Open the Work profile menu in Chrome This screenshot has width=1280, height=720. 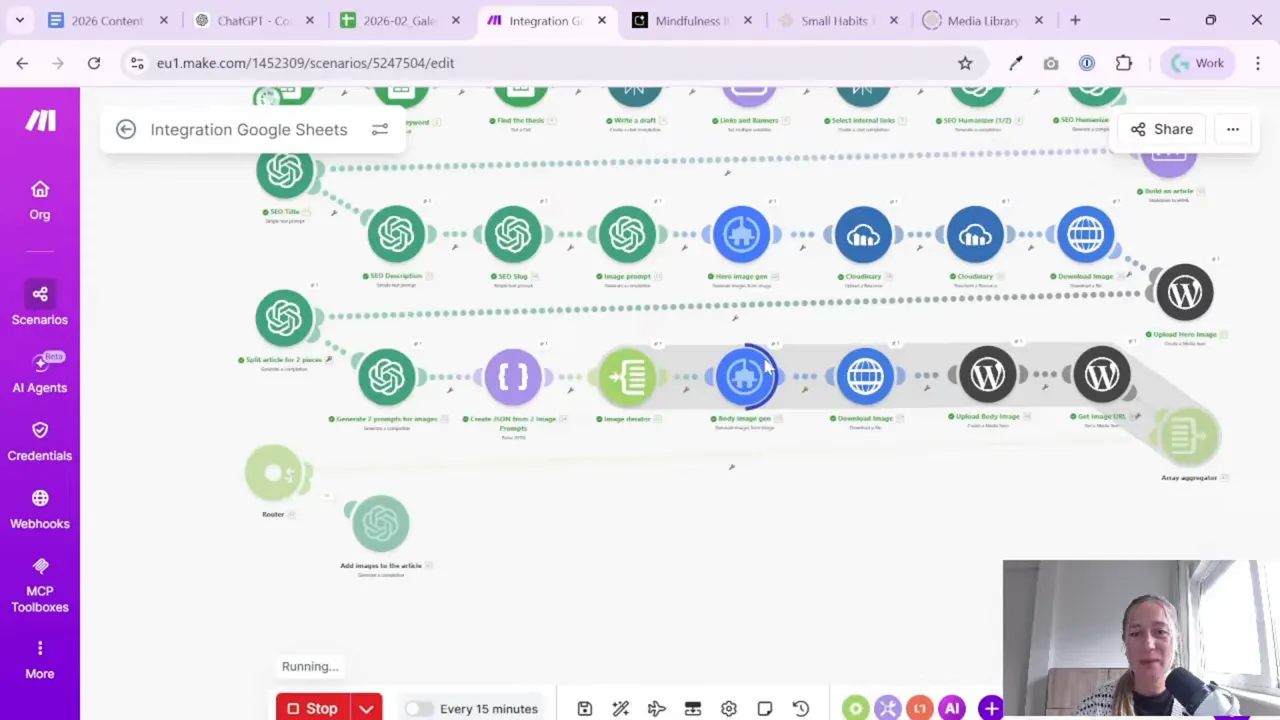click(x=1198, y=63)
